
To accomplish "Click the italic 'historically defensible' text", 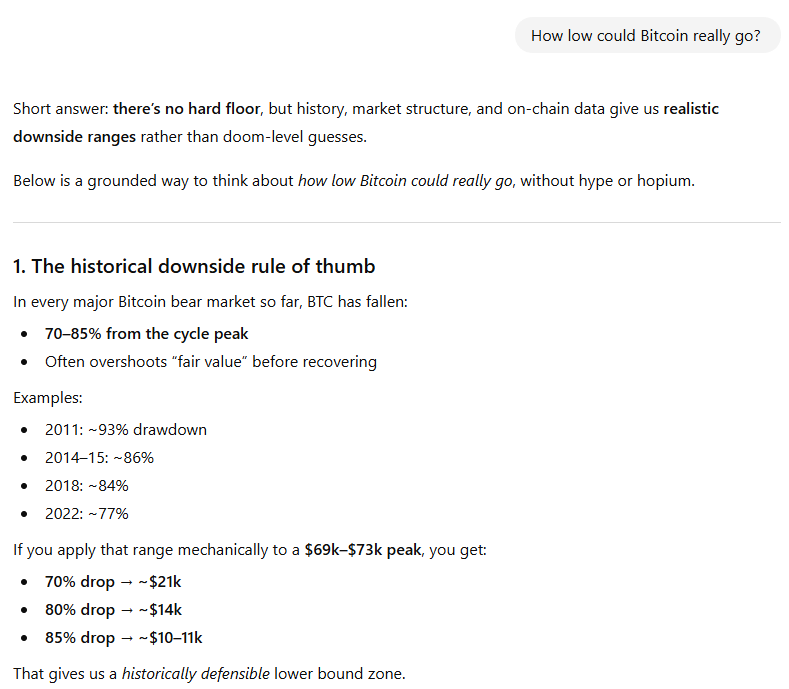I will click(196, 674).
